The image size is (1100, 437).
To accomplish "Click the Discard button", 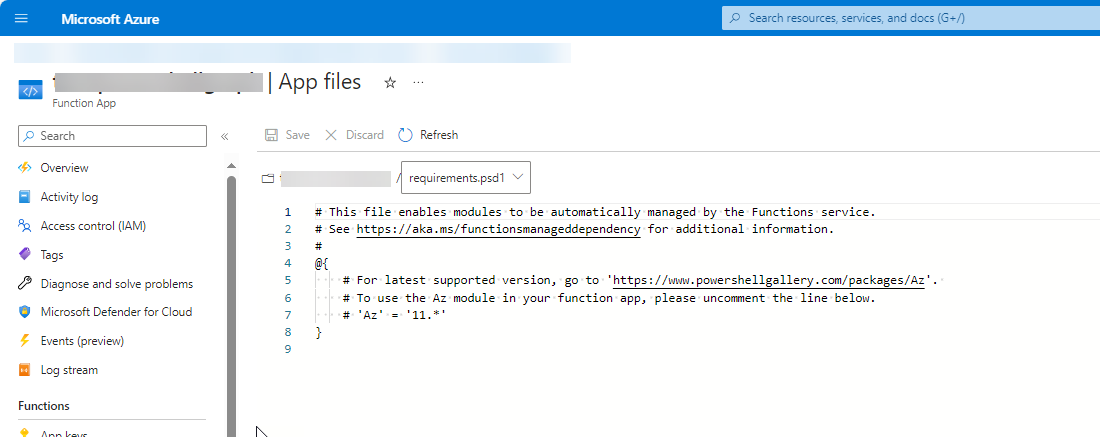I will [x=354, y=135].
